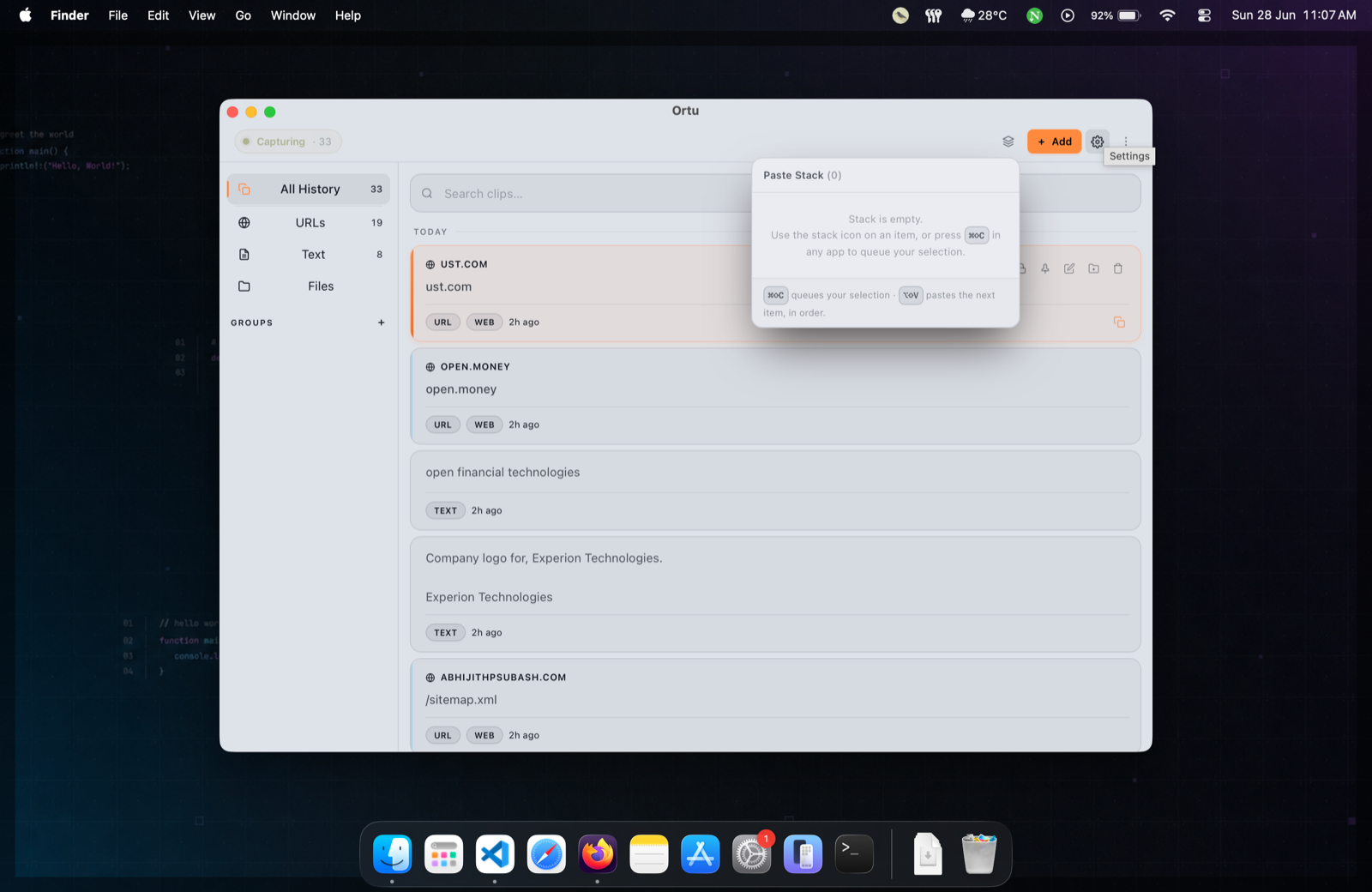Screen dimensions: 1372x892
Task: Select the open.money clip text
Action: [x=461, y=389]
